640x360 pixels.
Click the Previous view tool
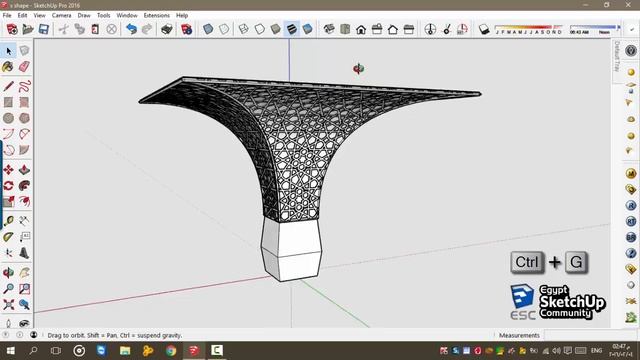pyautogui.click(x=24, y=304)
